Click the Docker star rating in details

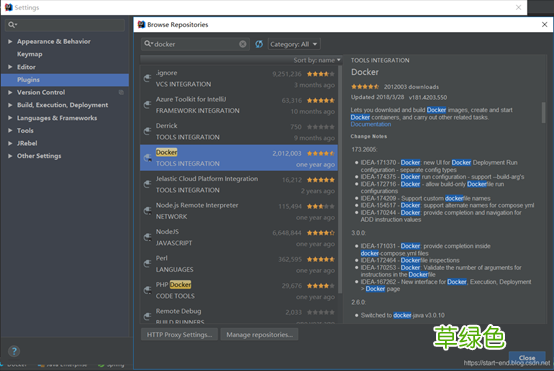(365, 87)
